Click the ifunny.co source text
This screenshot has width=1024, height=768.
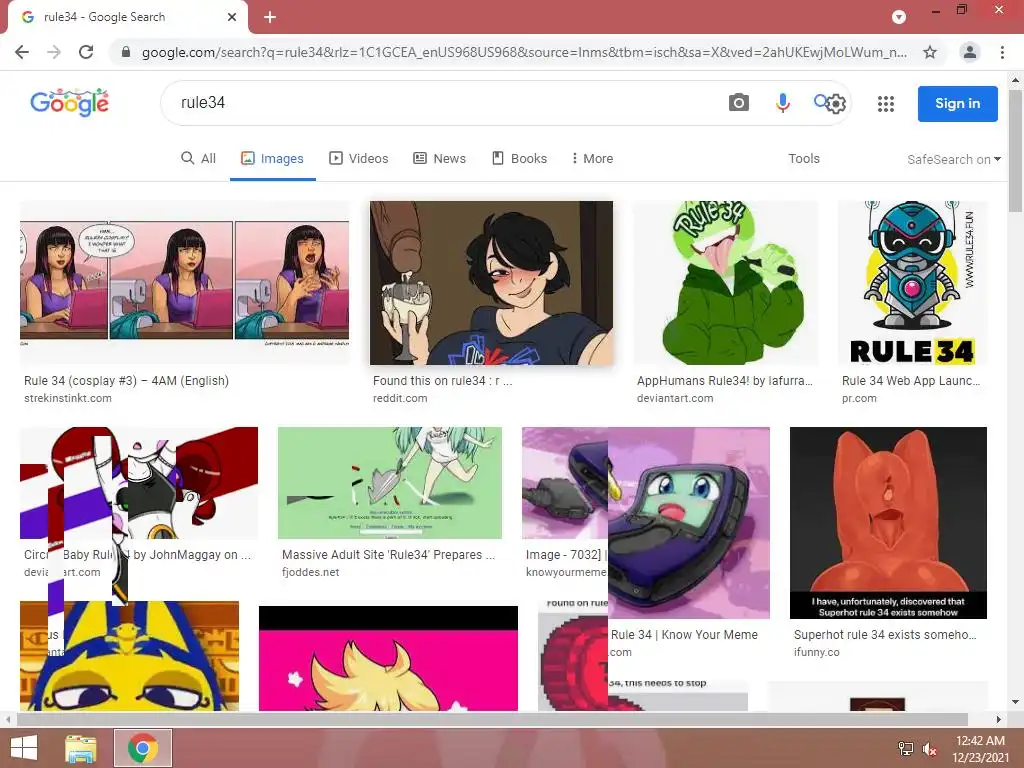coord(816,652)
